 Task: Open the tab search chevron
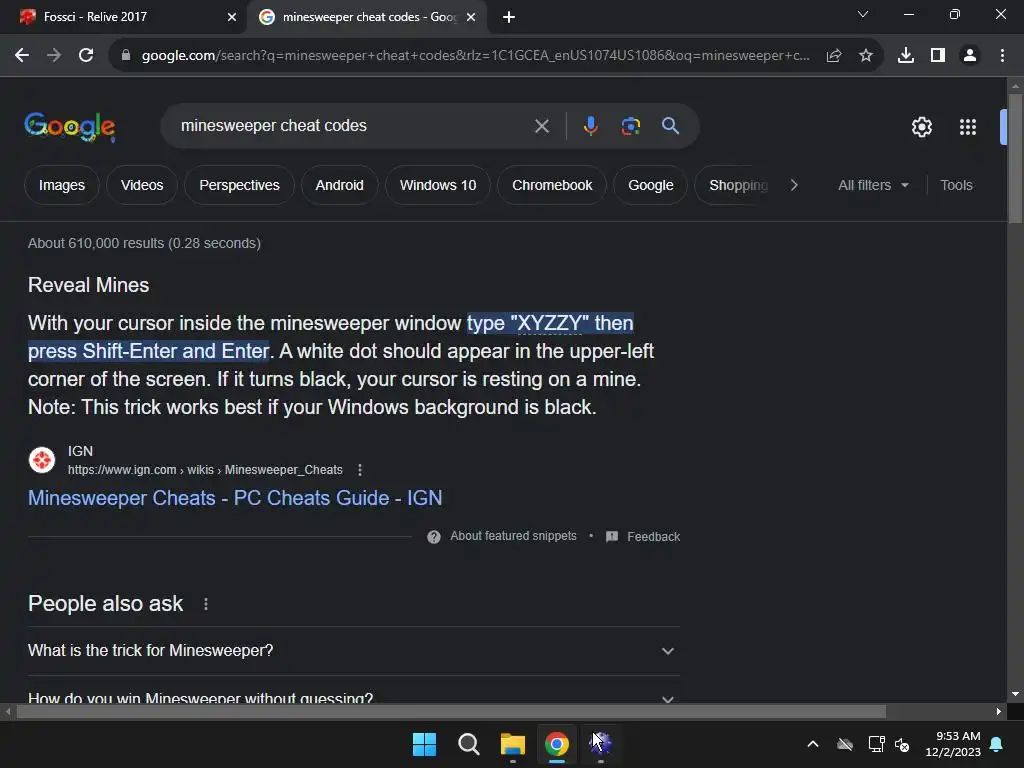(863, 14)
